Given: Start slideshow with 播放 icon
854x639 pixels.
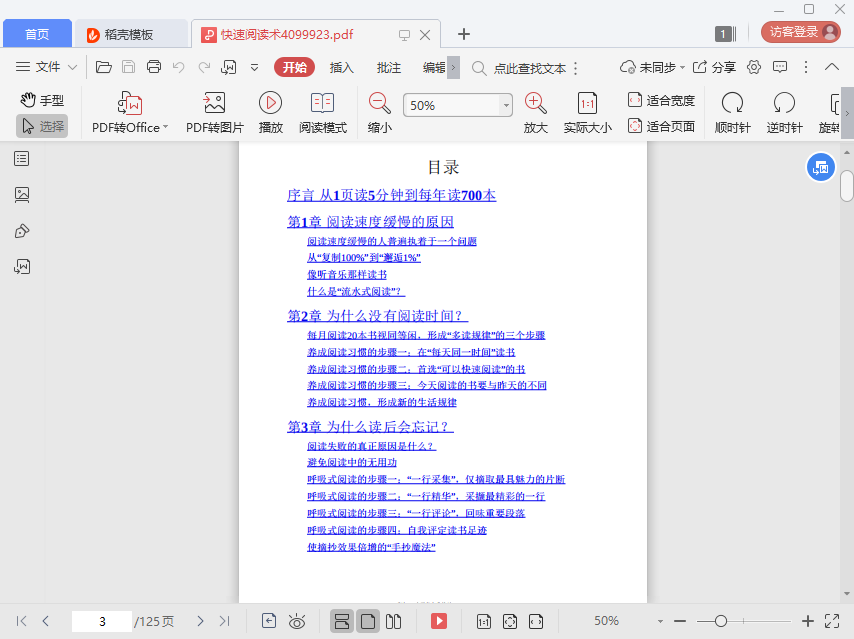Looking at the screenshot, I should point(271,113).
